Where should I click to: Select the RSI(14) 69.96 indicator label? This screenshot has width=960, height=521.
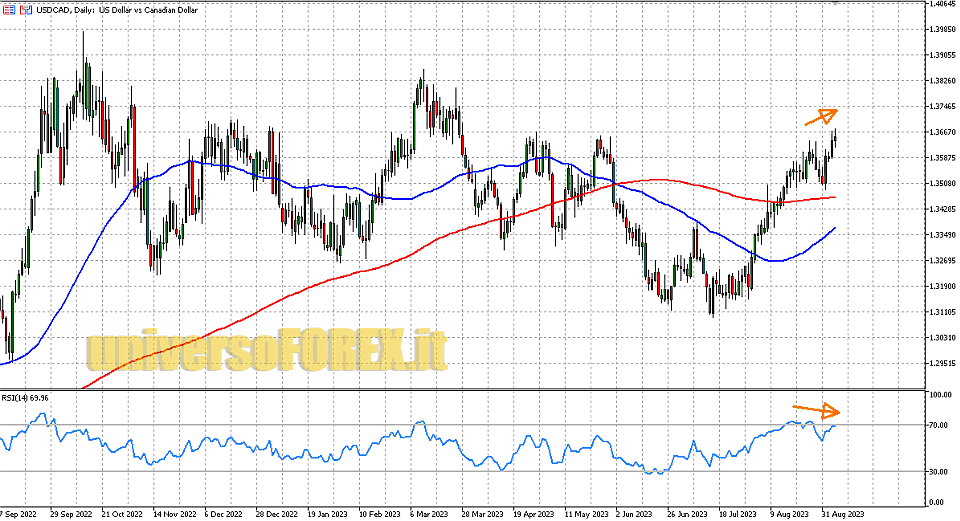26,397
